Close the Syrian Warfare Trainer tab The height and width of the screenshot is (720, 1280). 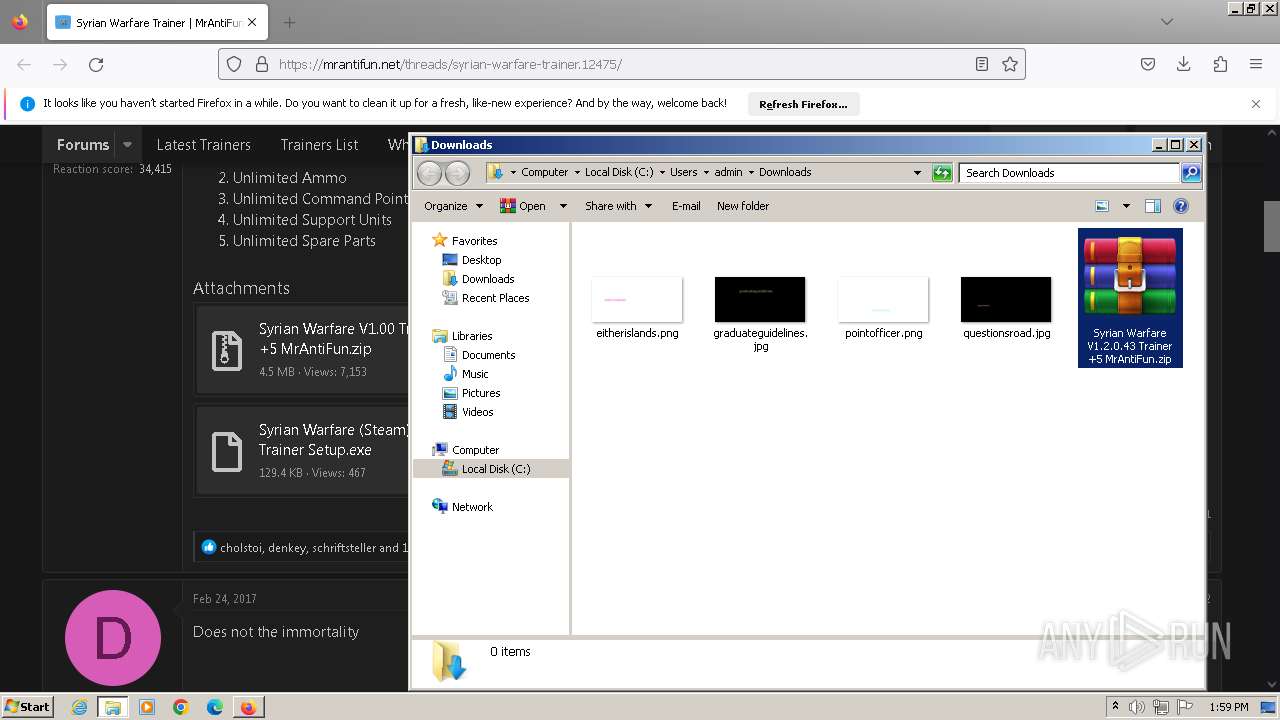pyautogui.click(x=252, y=22)
